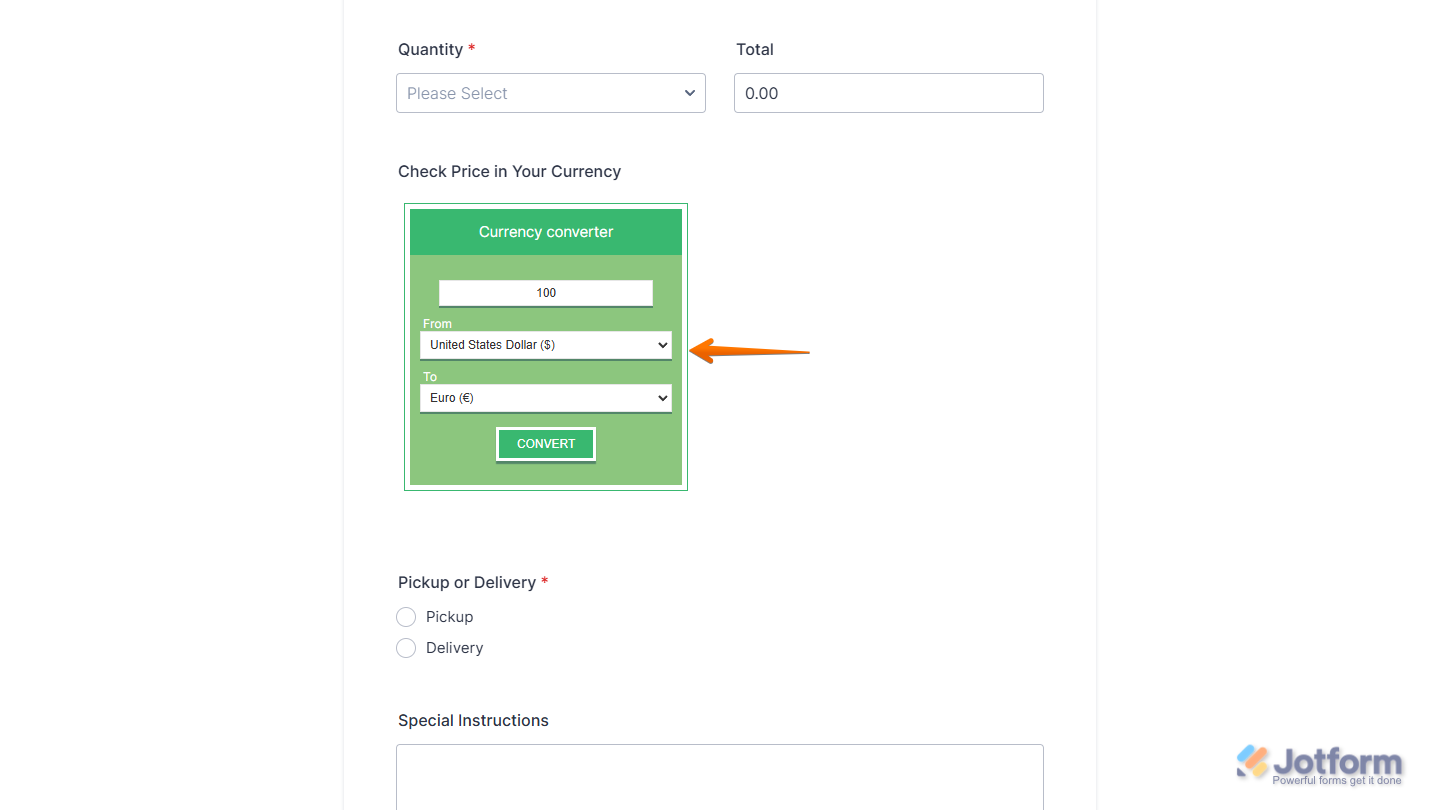Viewport: 1440px width, 810px height.
Task: Select the Delivery radio button
Action: 406,648
